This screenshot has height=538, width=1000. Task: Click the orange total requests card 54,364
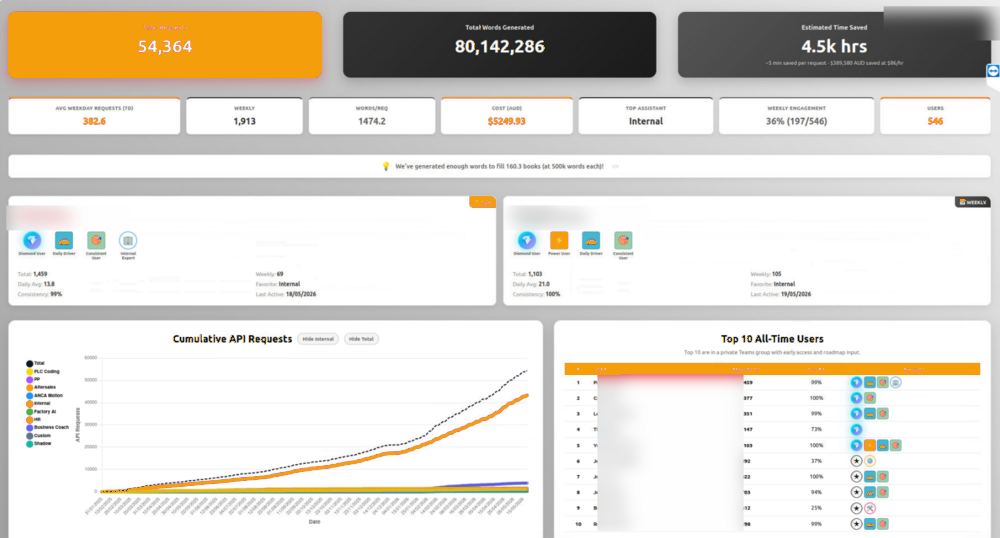[x=165, y=45]
